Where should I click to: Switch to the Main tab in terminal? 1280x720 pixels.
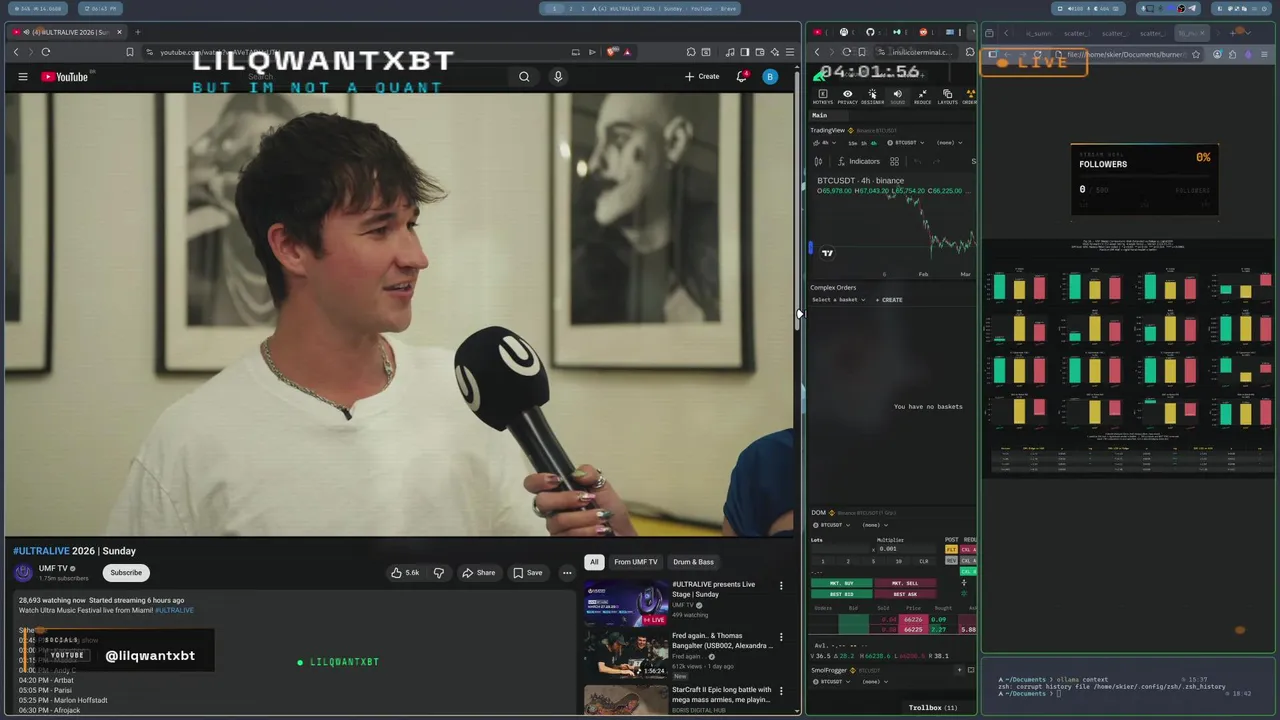pyautogui.click(x=820, y=115)
